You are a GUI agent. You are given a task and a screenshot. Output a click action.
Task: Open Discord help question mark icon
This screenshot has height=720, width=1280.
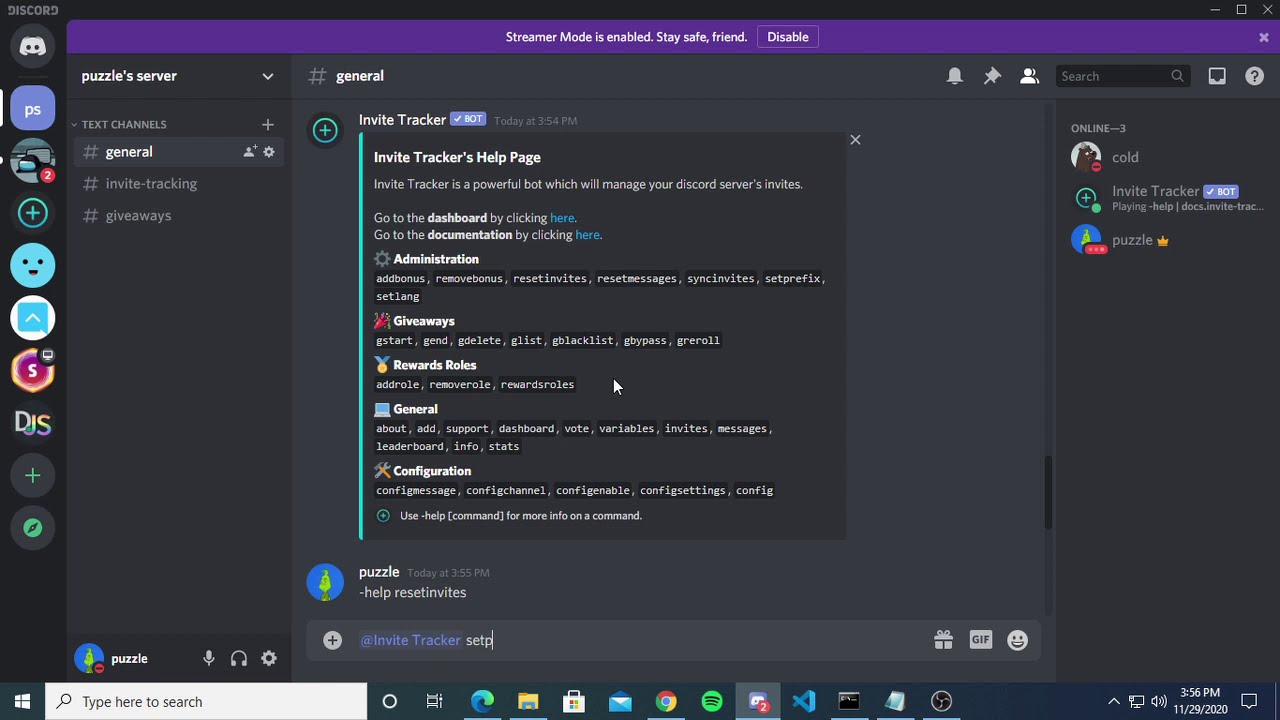tap(1254, 76)
